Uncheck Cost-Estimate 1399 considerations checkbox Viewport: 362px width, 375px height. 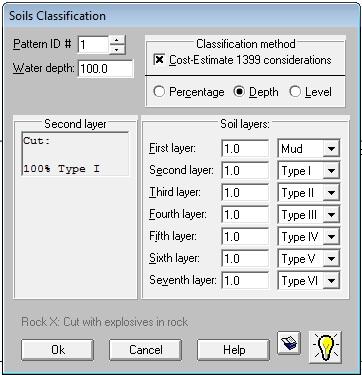coord(160,60)
